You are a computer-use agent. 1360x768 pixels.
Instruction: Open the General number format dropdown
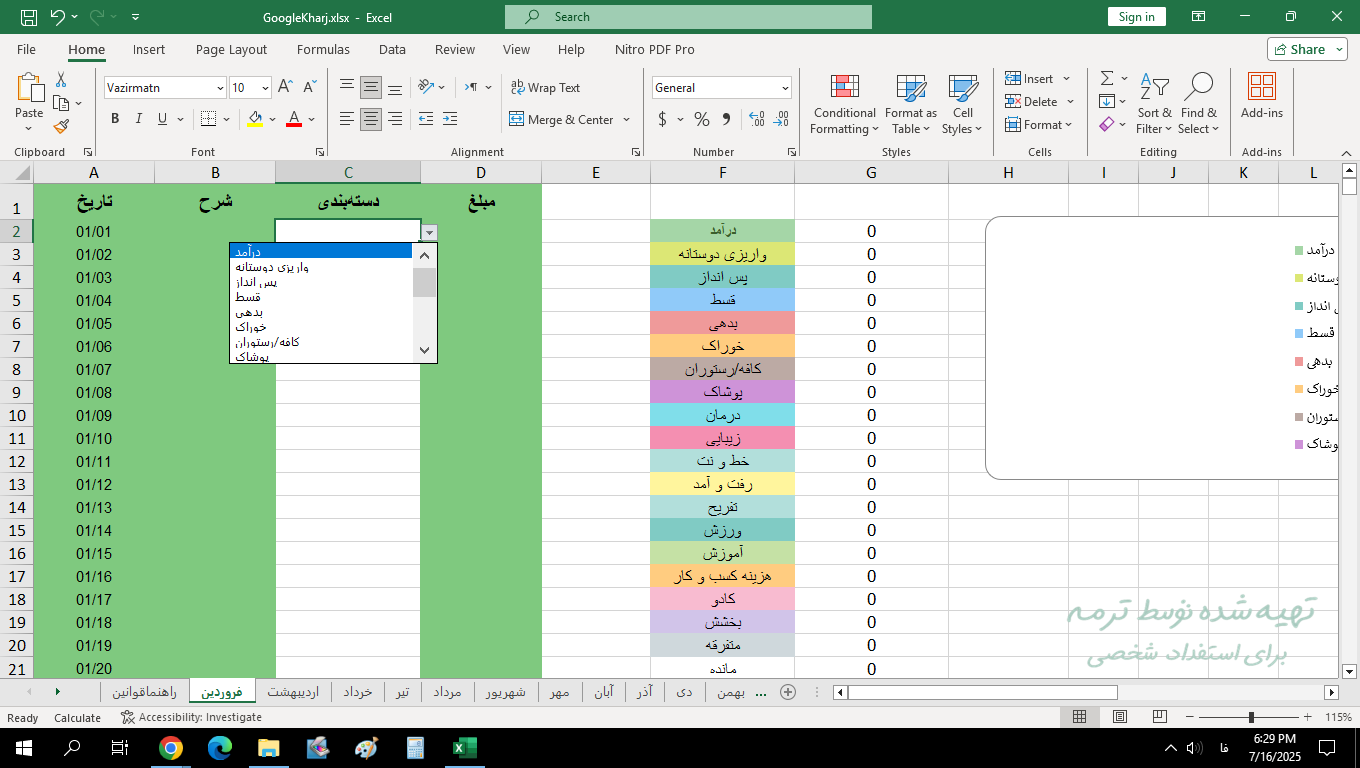click(784, 88)
